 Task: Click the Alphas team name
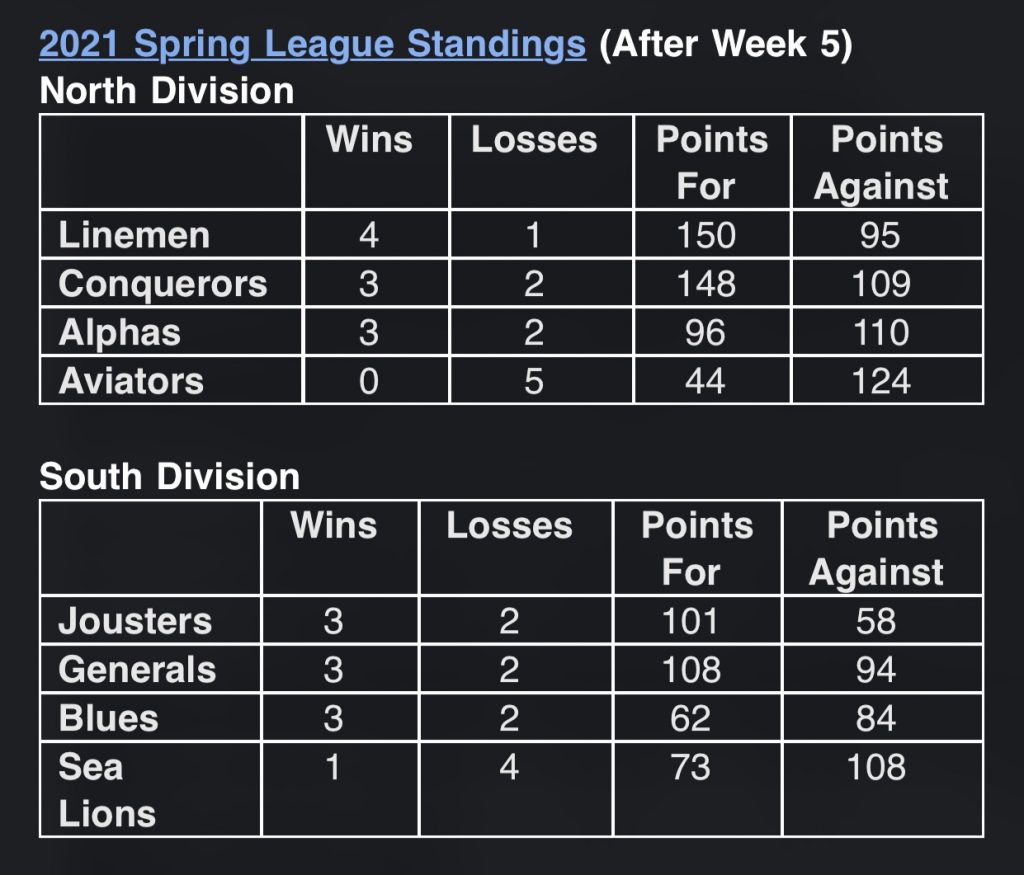[119, 332]
